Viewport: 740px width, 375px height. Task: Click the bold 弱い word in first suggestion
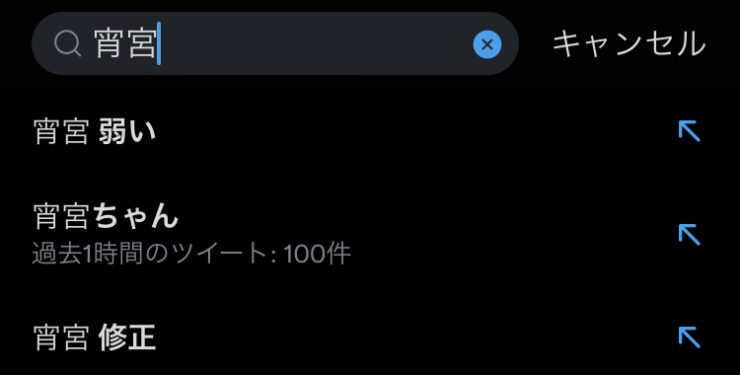127,131
